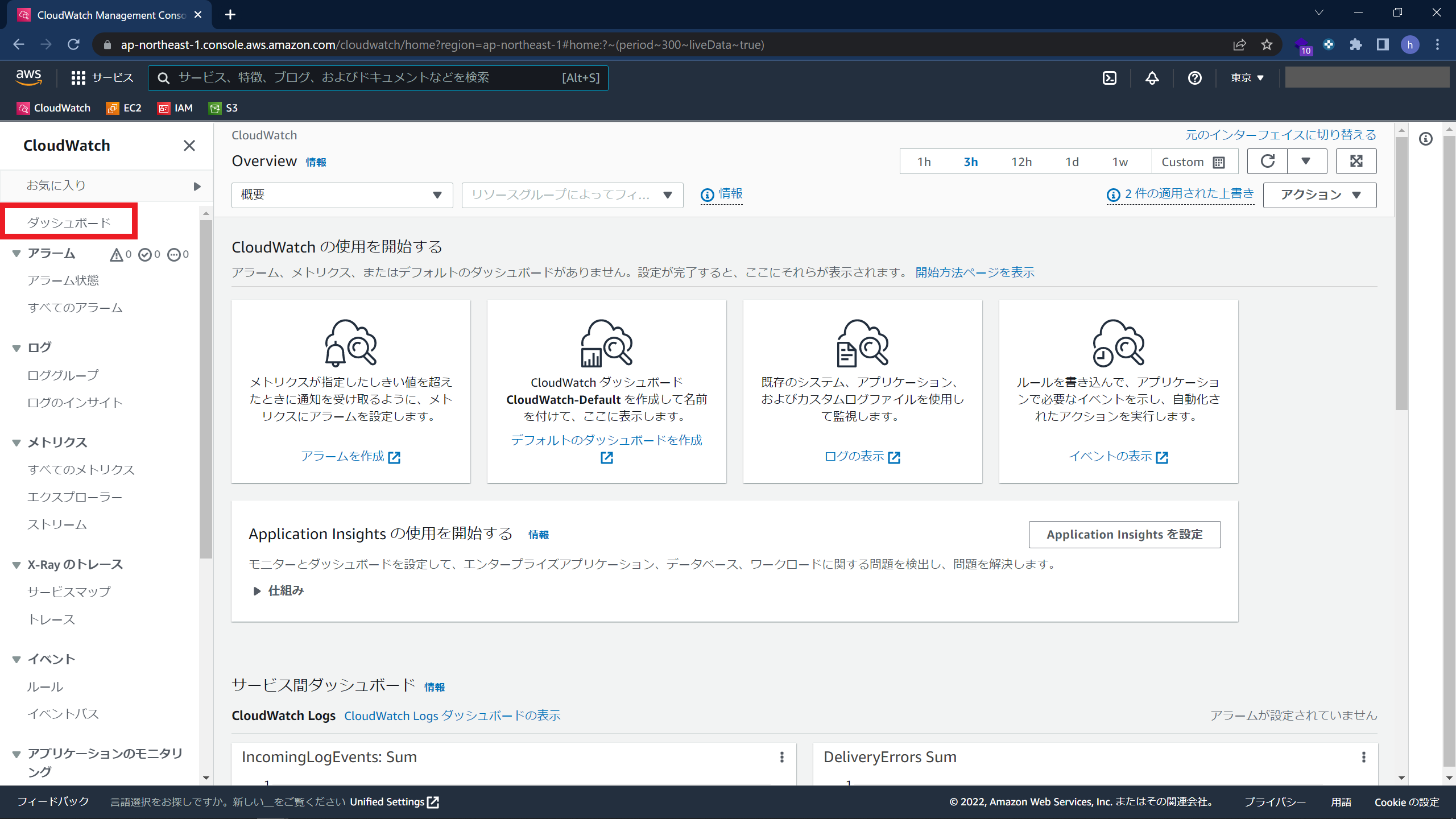1456x819 pixels.
Task: Select the 3h time range
Action: [x=971, y=162]
